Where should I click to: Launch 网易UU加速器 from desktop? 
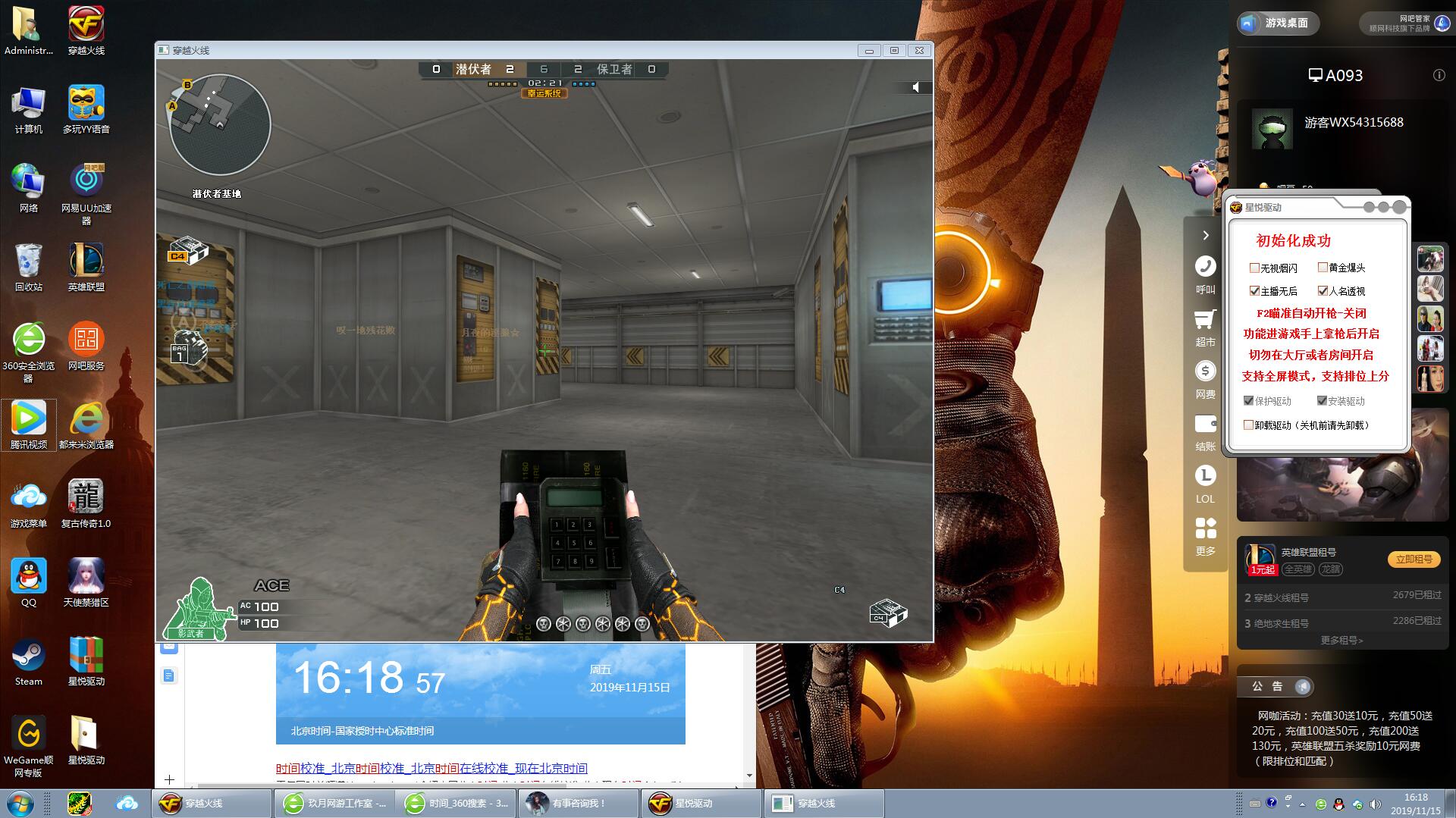pos(86,195)
